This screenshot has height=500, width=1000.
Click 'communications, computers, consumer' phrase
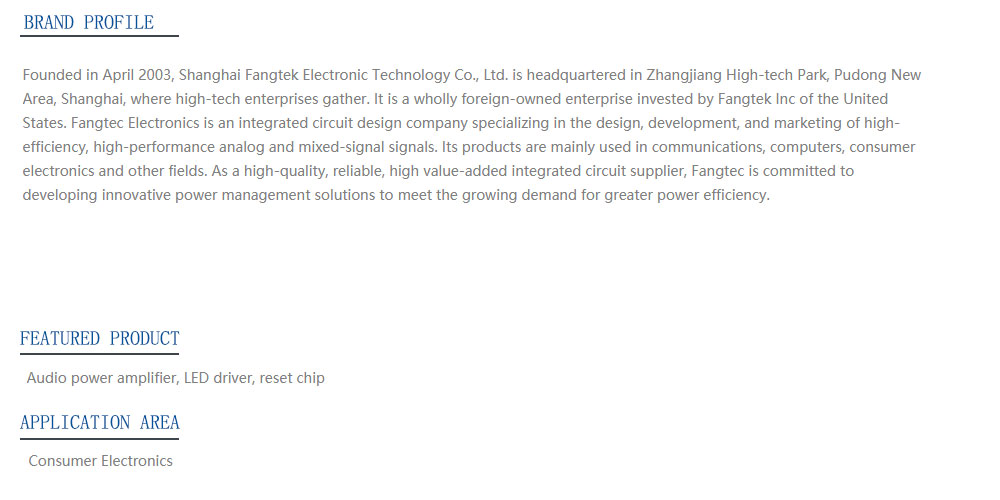(783, 147)
